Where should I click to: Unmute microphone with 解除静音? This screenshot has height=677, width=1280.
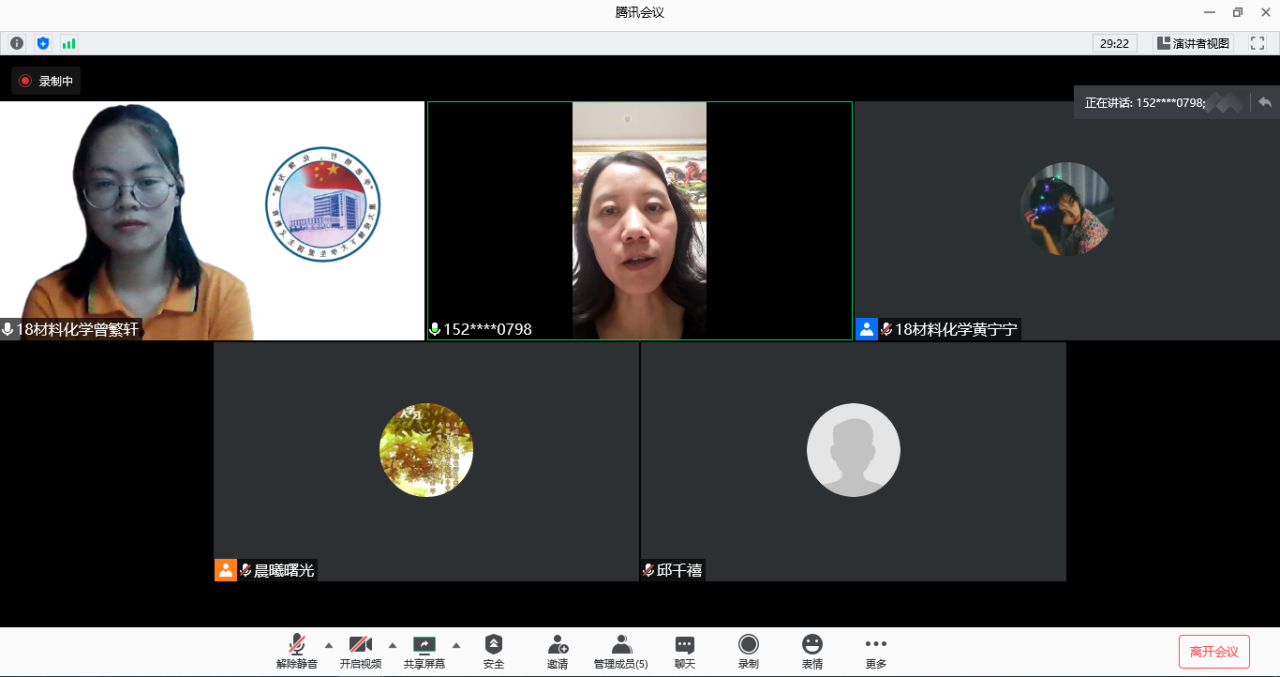click(x=297, y=651)
